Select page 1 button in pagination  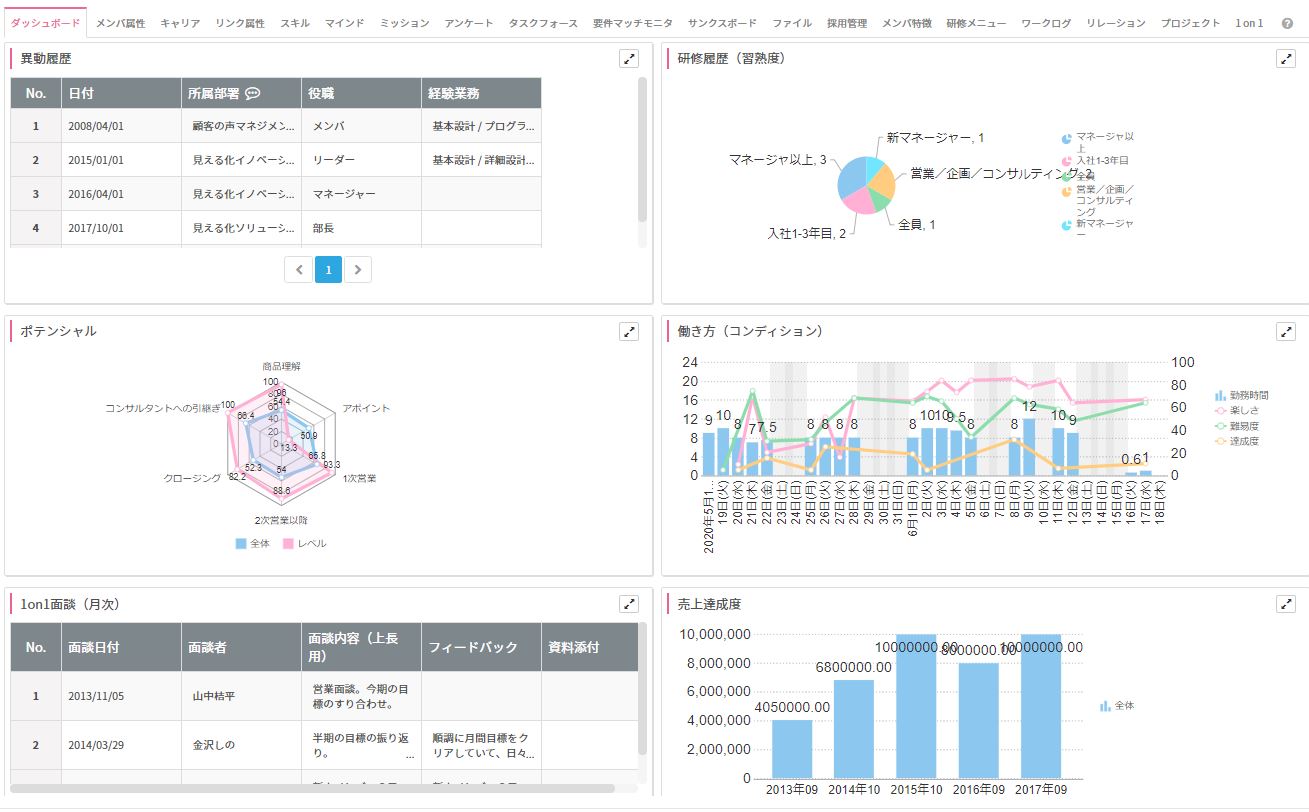pyautogui.click(x=328, y=269)
